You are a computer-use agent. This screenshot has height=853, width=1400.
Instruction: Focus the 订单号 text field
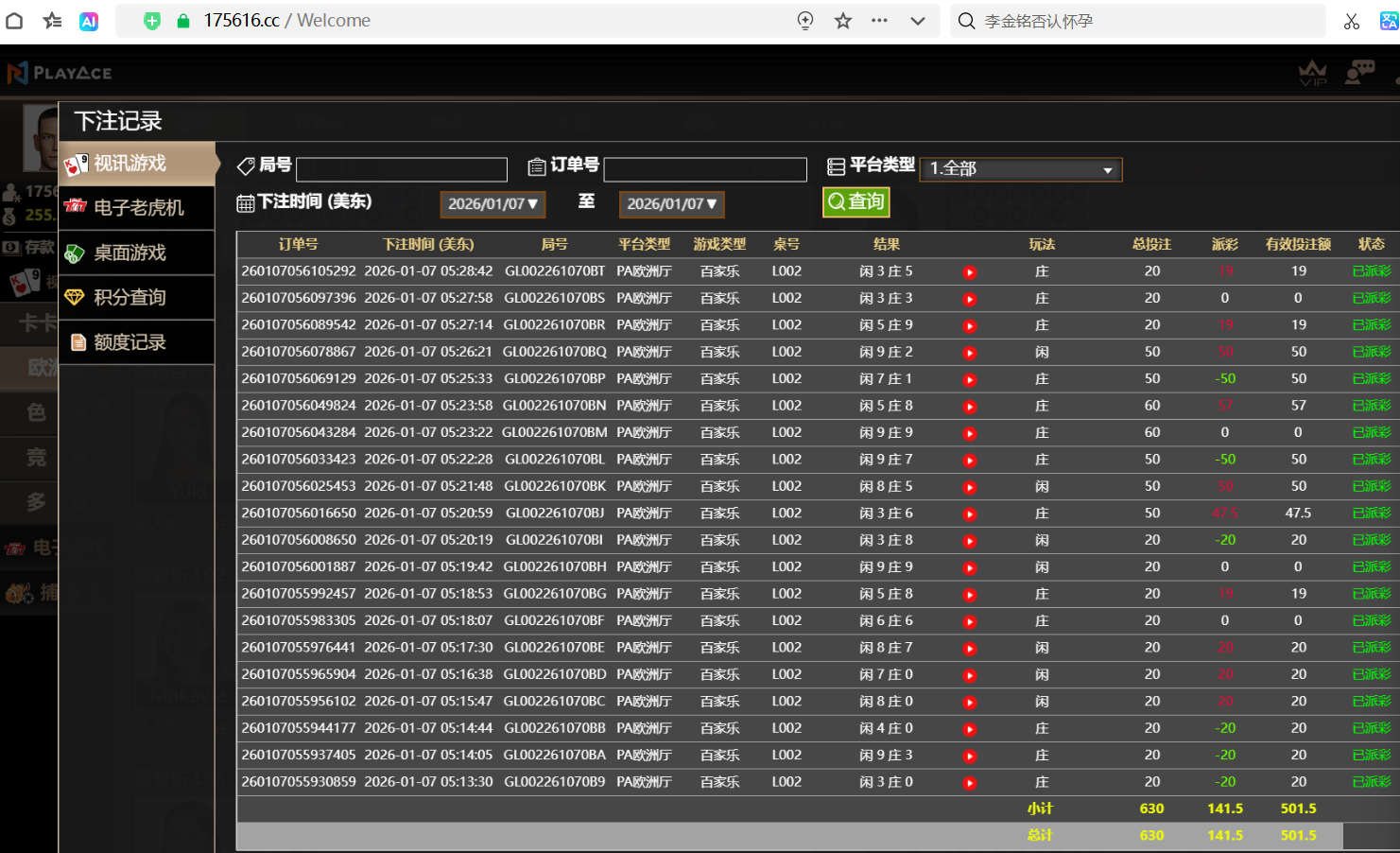(705, 169)
